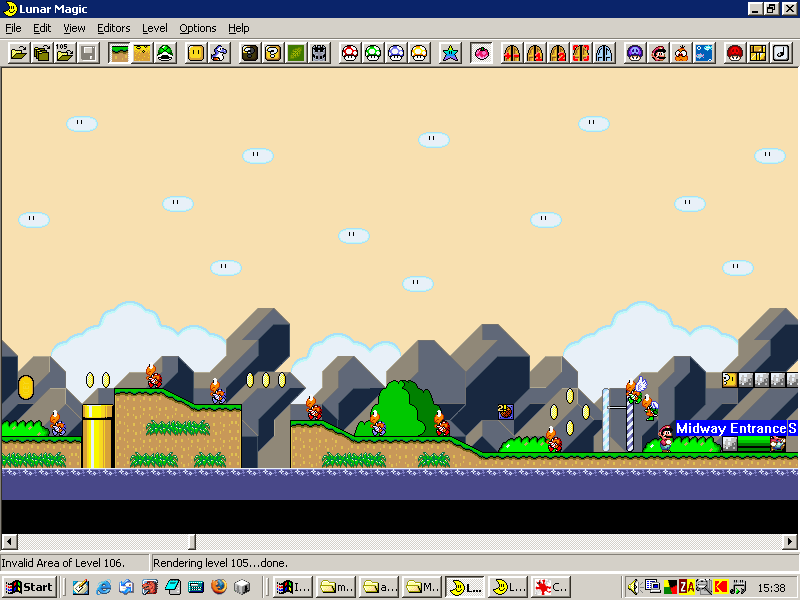800x600 pixels.
Task: Click the horizontal scrollbar left arrow
Action: [9, 542]
